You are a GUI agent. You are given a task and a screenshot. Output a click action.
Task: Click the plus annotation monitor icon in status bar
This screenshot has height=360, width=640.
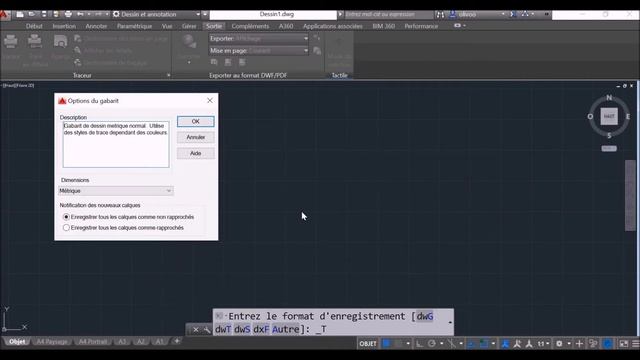[x=579, y=344]
